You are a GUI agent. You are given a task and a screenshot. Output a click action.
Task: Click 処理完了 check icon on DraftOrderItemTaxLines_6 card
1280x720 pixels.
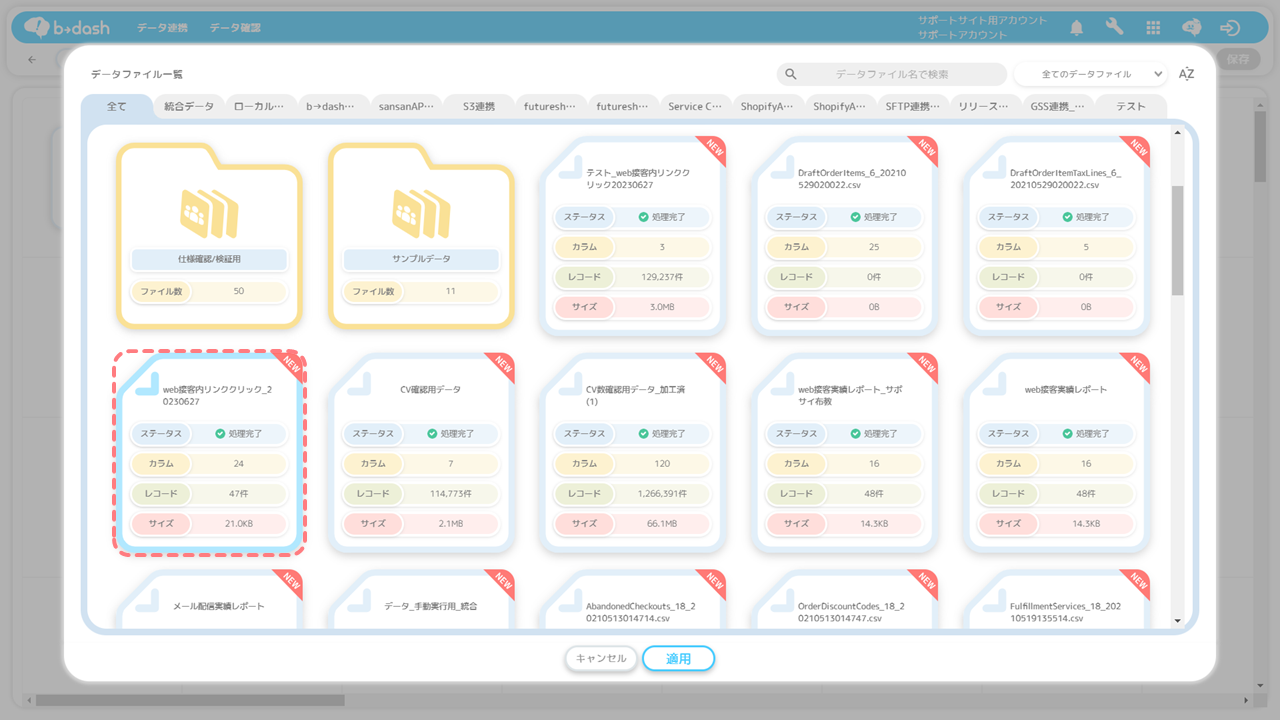coord(1068,217)
